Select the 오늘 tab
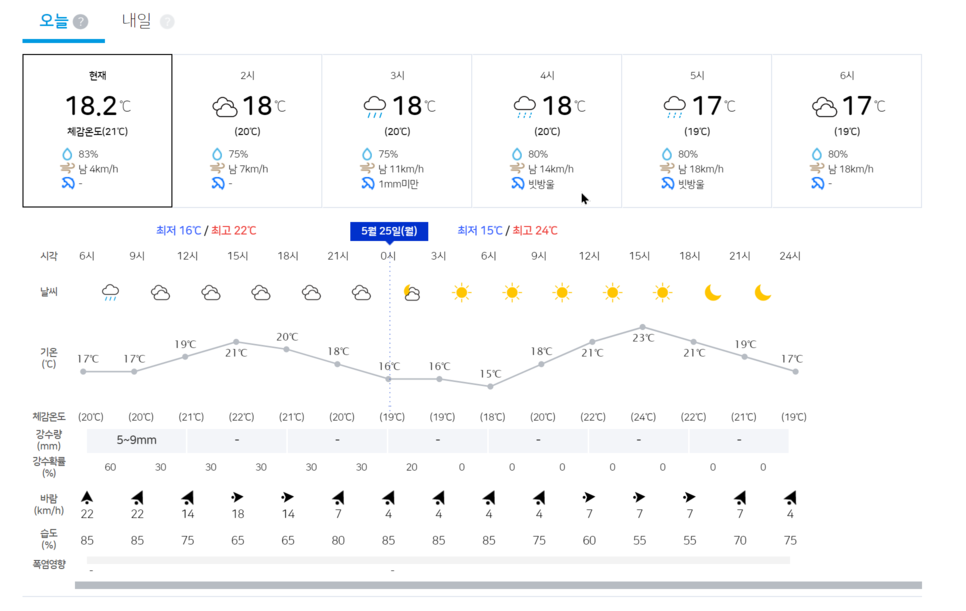This screenshot has width=966, height=611. pyautogui.click(x=54, y=21)
